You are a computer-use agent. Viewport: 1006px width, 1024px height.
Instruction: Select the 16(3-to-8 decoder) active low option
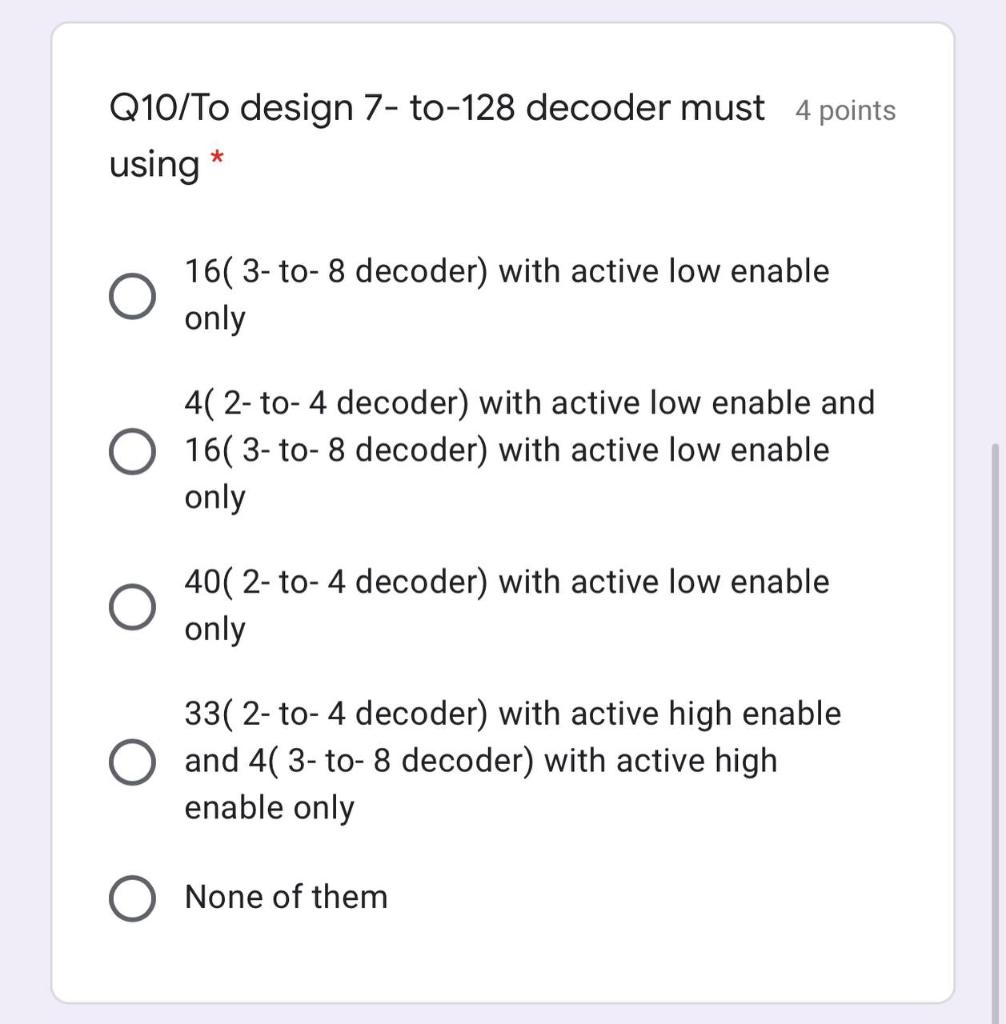[131, 294]
